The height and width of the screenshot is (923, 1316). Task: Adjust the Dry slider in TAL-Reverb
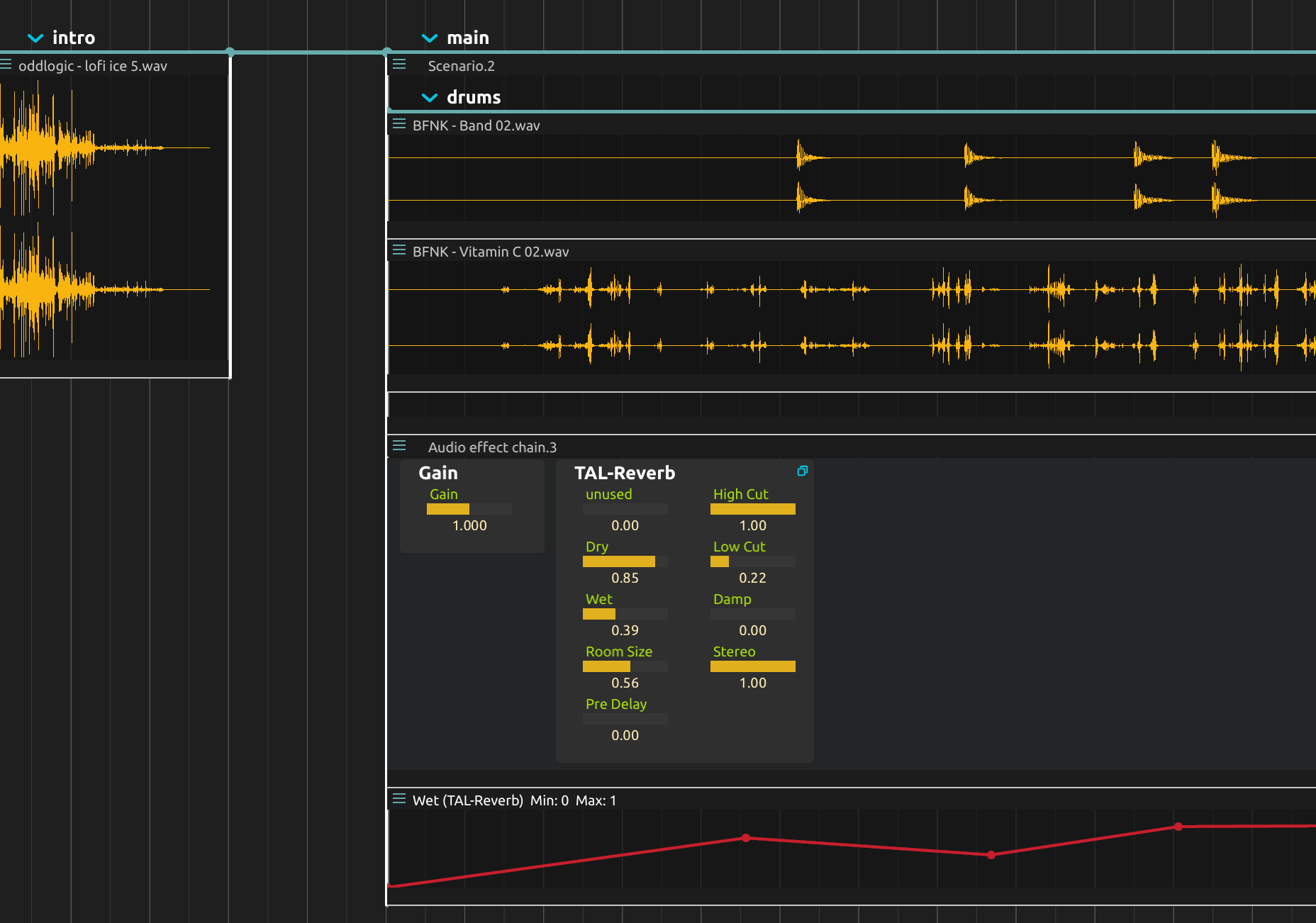(x=625, y=561)
